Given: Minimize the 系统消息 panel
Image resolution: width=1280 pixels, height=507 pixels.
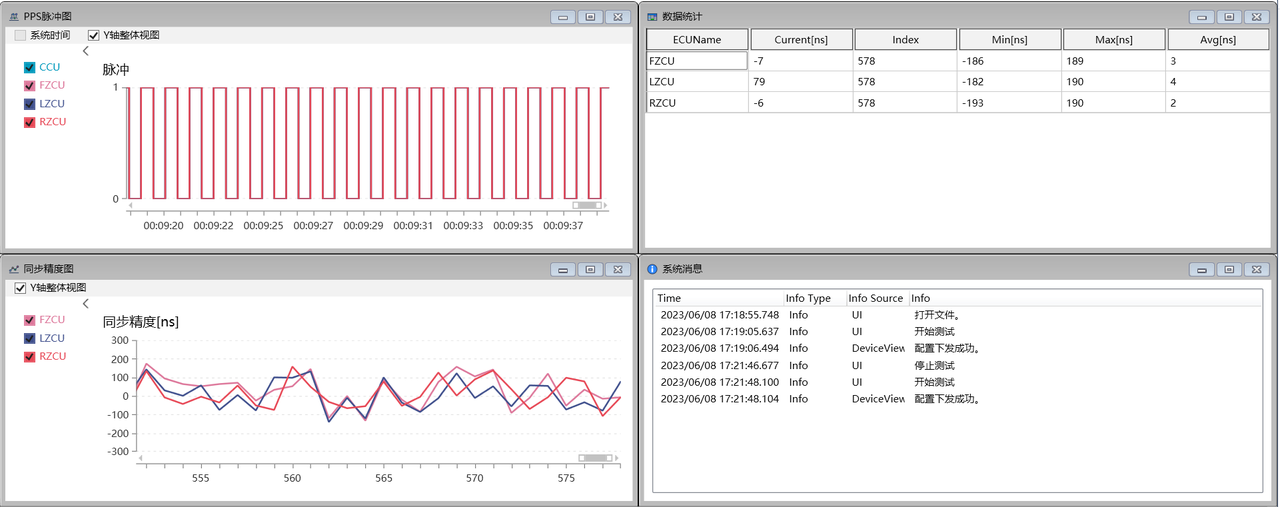Looking at the screenshot, I should (1202, 269).
